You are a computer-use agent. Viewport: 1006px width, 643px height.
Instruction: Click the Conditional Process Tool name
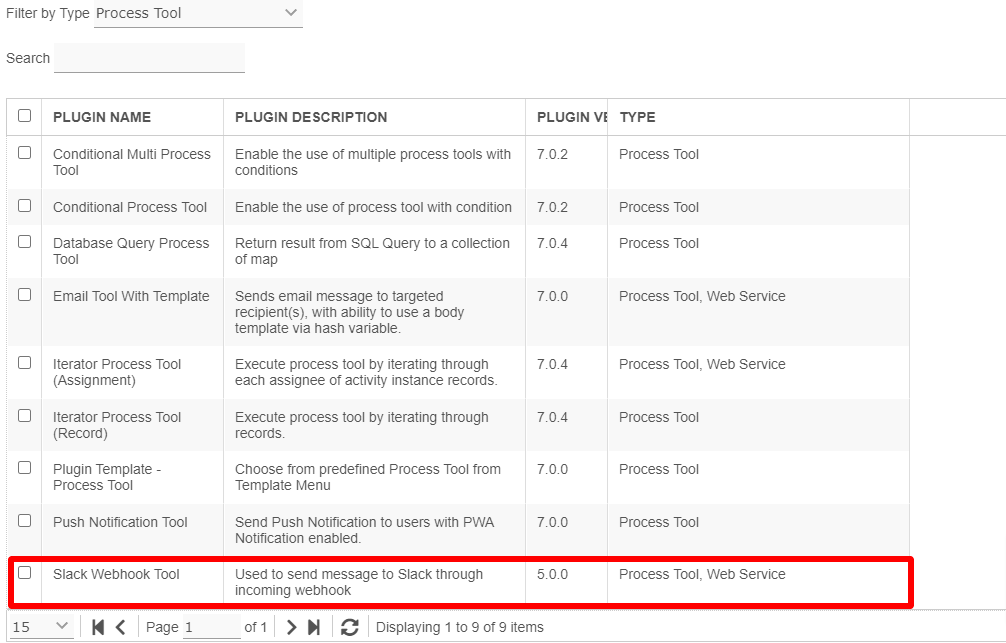(130, 207)
